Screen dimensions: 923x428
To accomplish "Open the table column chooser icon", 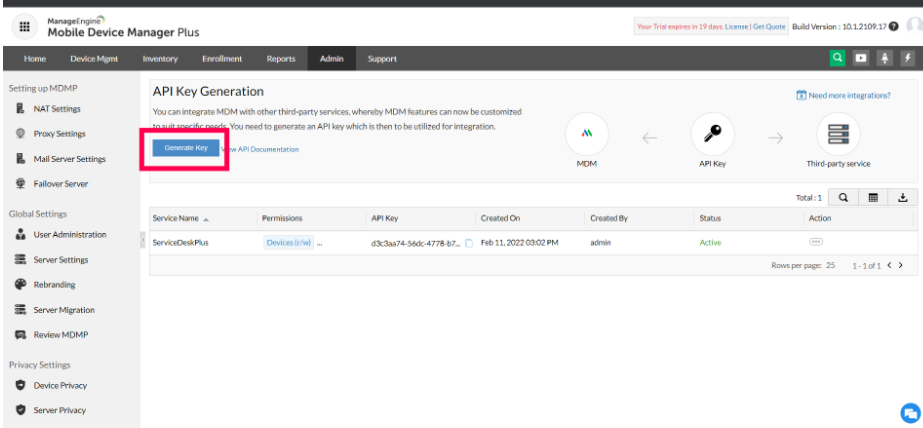I will tap(874, 198).
